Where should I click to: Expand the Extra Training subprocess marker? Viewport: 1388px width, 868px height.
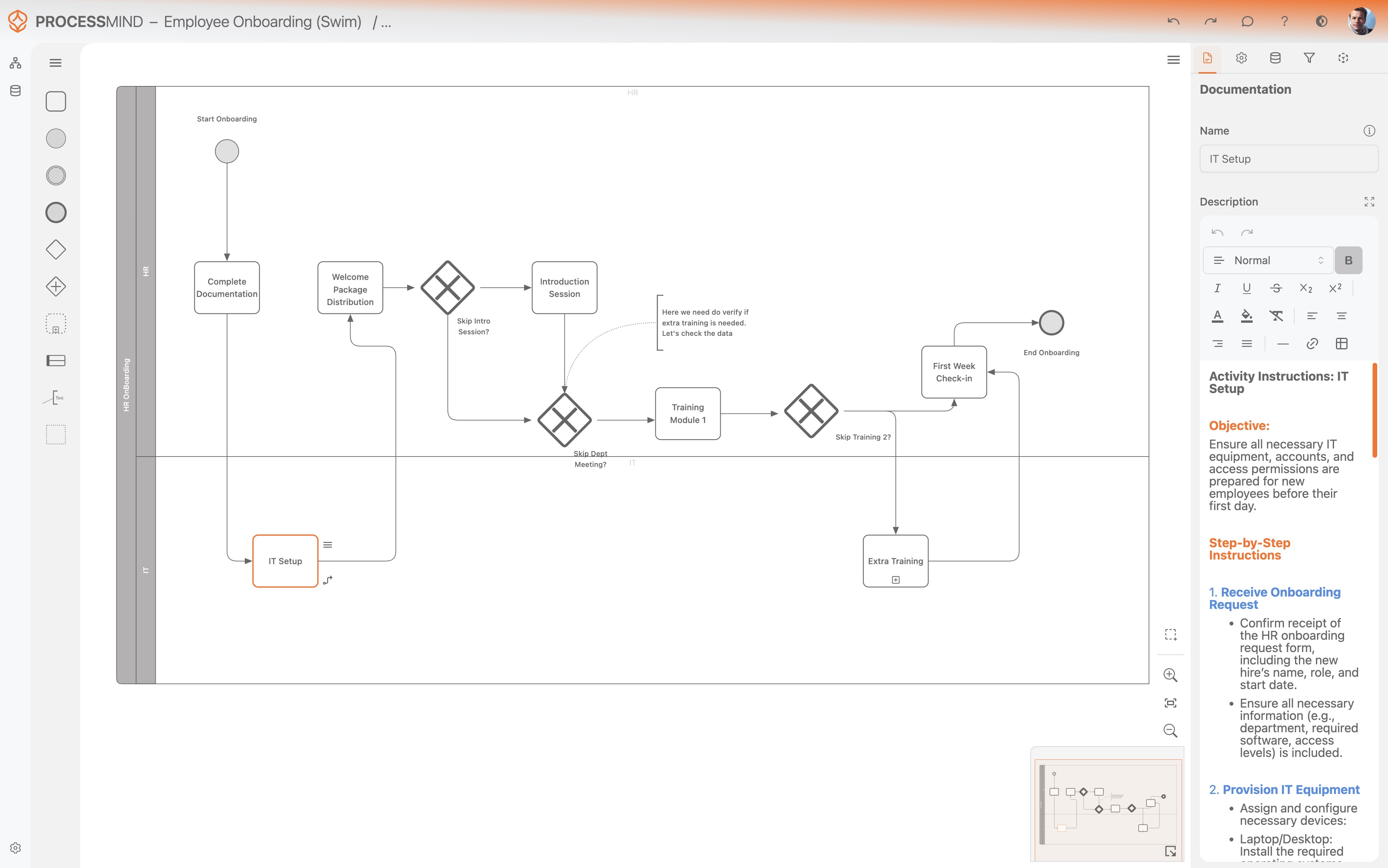pyautogui.click(x=896, y=580)
